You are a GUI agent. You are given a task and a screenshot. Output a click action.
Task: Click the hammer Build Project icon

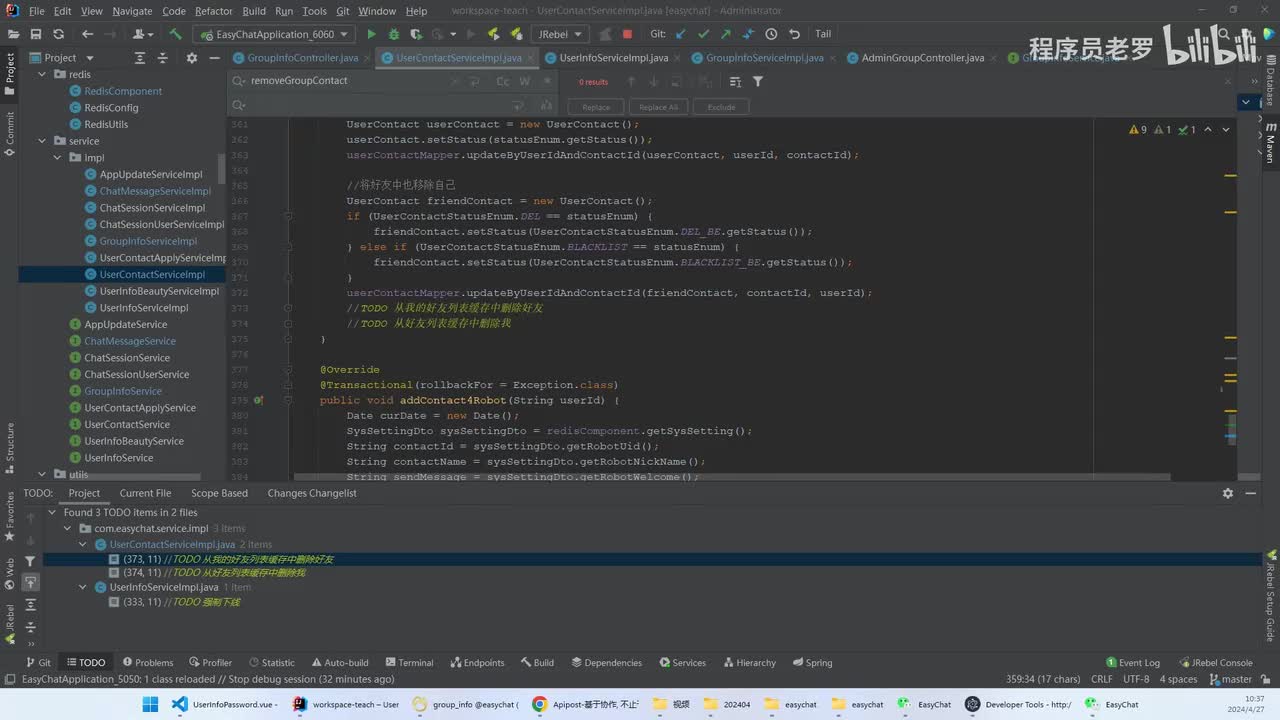[x=175, y=34]
